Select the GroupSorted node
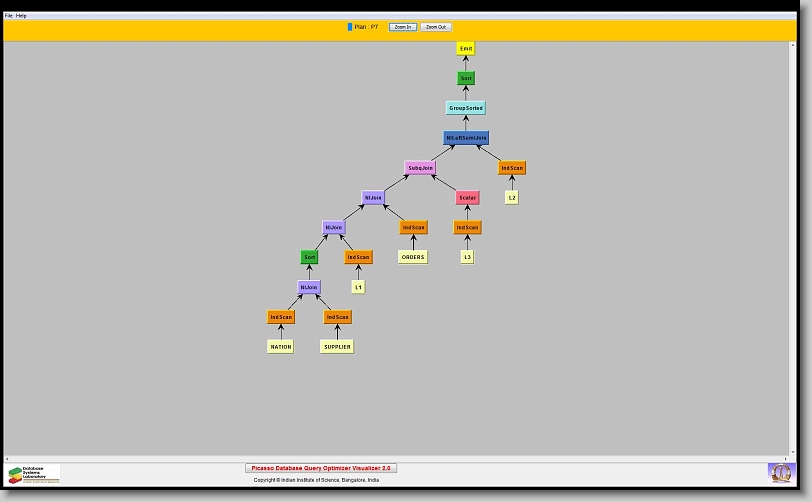Screen dimensions: 812x502 (x=466, y=108)
